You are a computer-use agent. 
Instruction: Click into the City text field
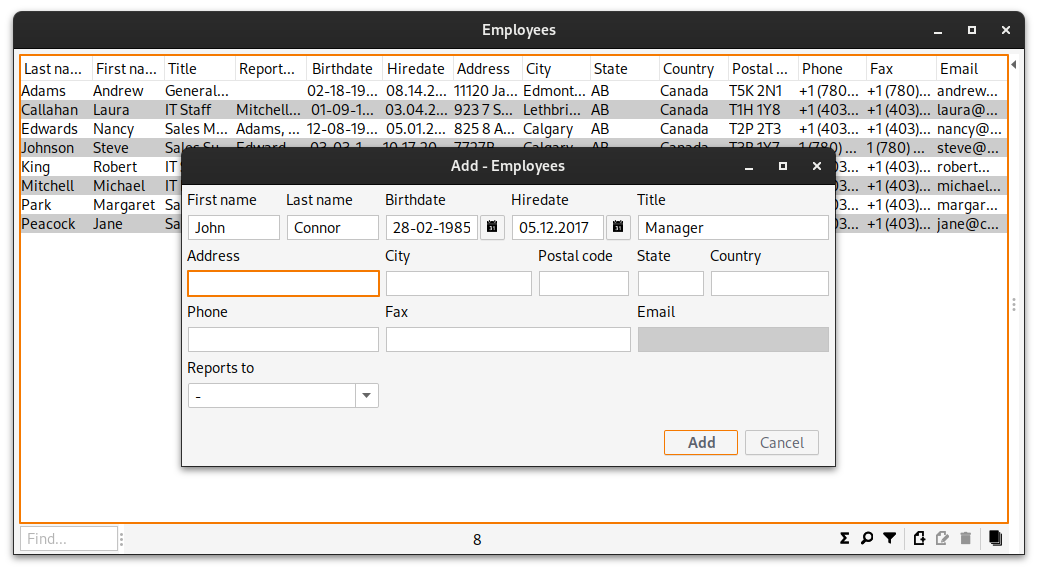point(458,284)
